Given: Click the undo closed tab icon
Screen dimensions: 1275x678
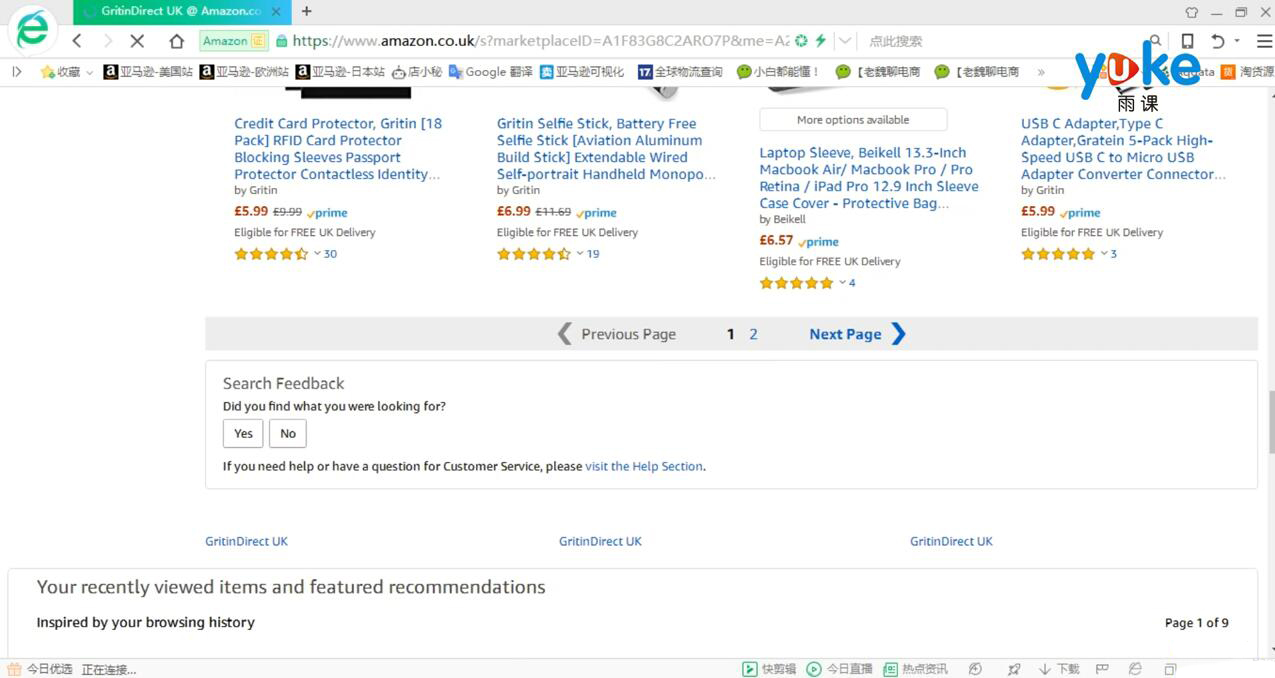Looking at the screenshot, I should tap(1218, 41).
